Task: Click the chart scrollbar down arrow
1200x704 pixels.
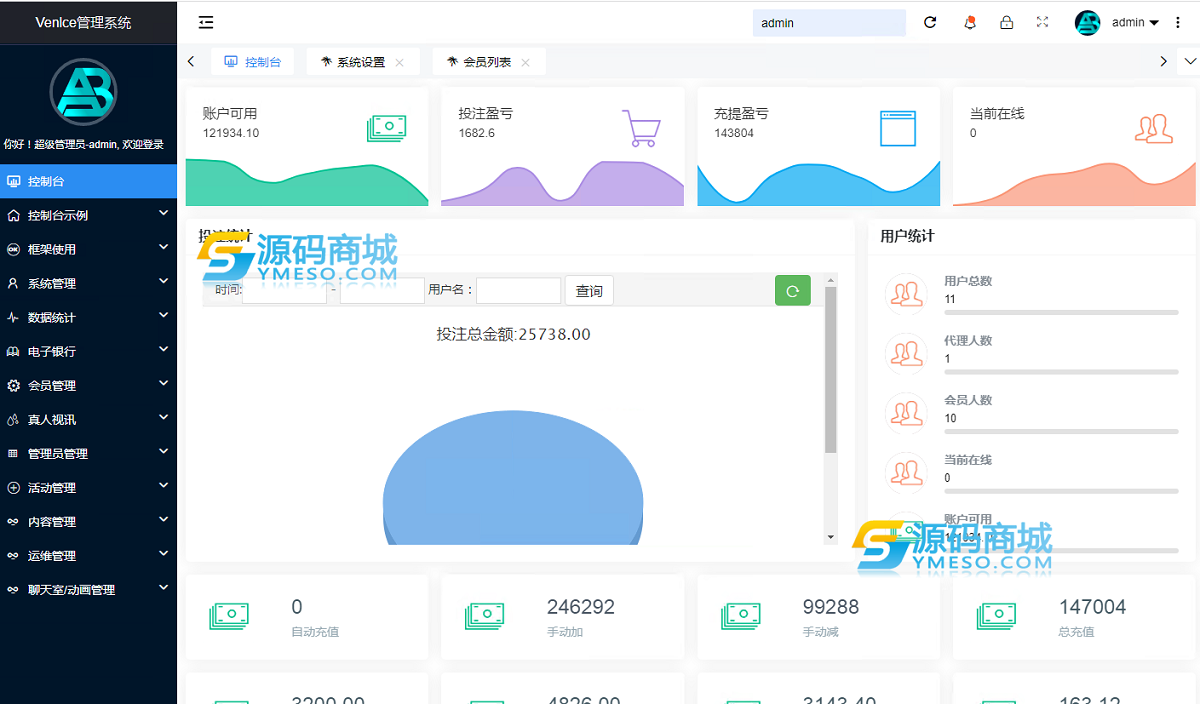Action: click(x=830, y=537)
